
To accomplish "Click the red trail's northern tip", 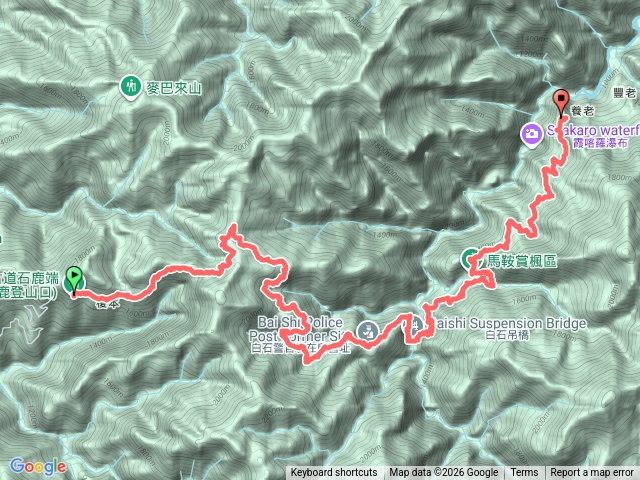I will (233, 225).
